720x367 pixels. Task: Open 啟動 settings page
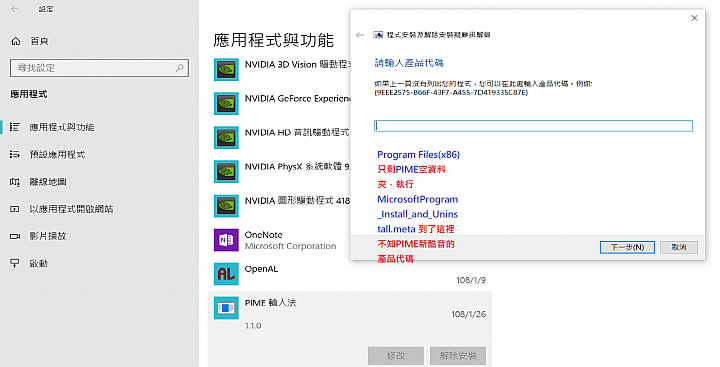[x=39, y=264]
